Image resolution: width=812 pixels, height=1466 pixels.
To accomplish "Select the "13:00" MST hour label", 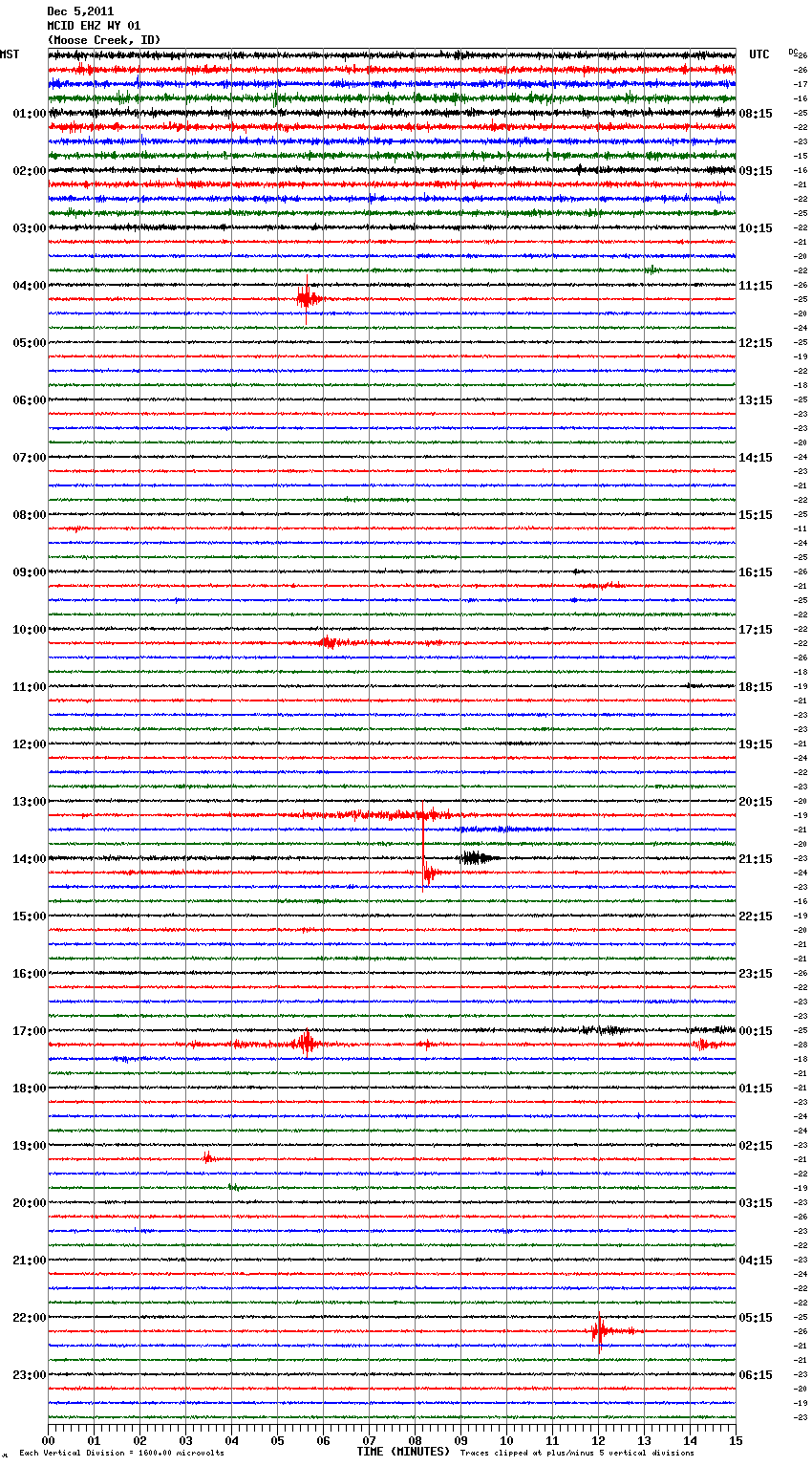I will click(x=30, y=802).
